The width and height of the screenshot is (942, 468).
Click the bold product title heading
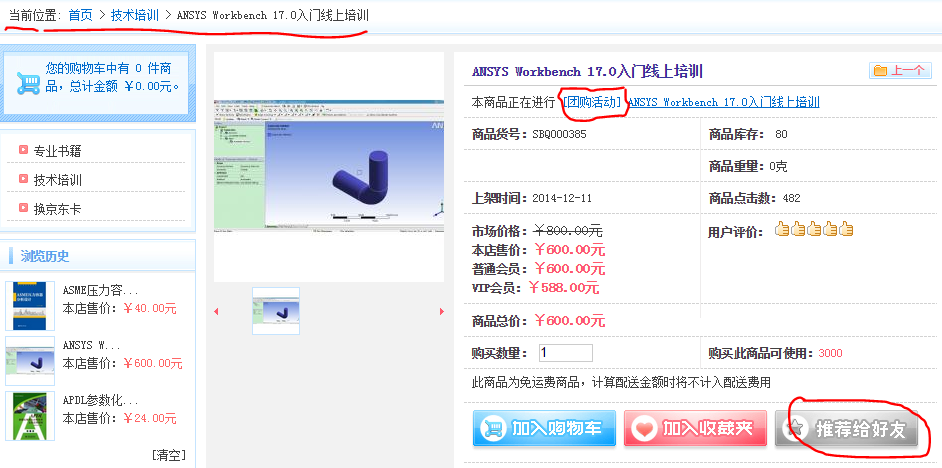(588, 71)
